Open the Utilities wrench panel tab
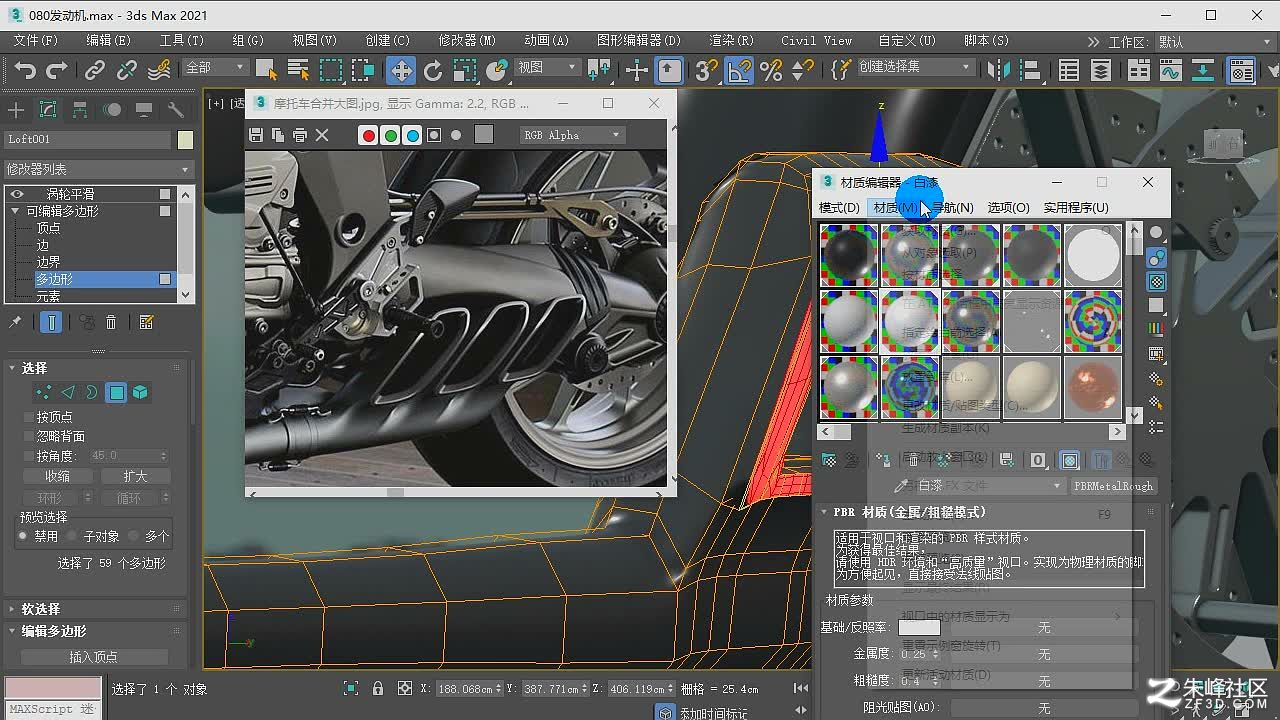Image resolution: width=1280 pixels, height=720 pixels. coord(176,110)
